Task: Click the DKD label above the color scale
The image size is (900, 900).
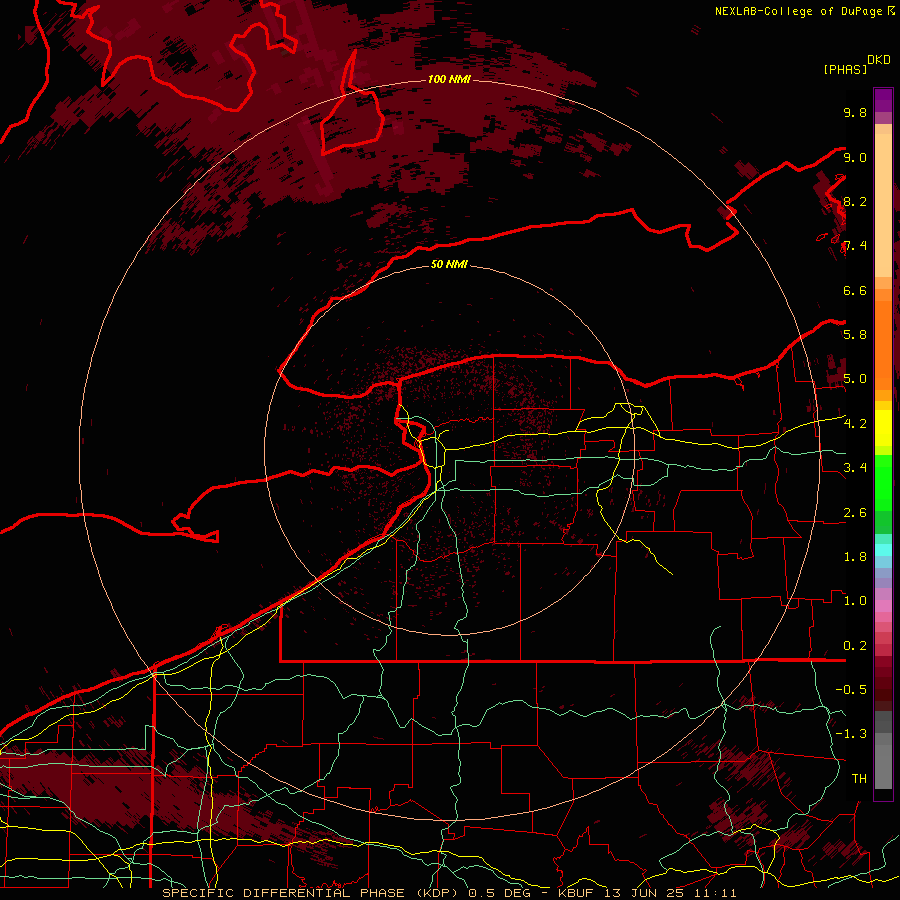Action: pyautogui.click(x=879, y=60)
